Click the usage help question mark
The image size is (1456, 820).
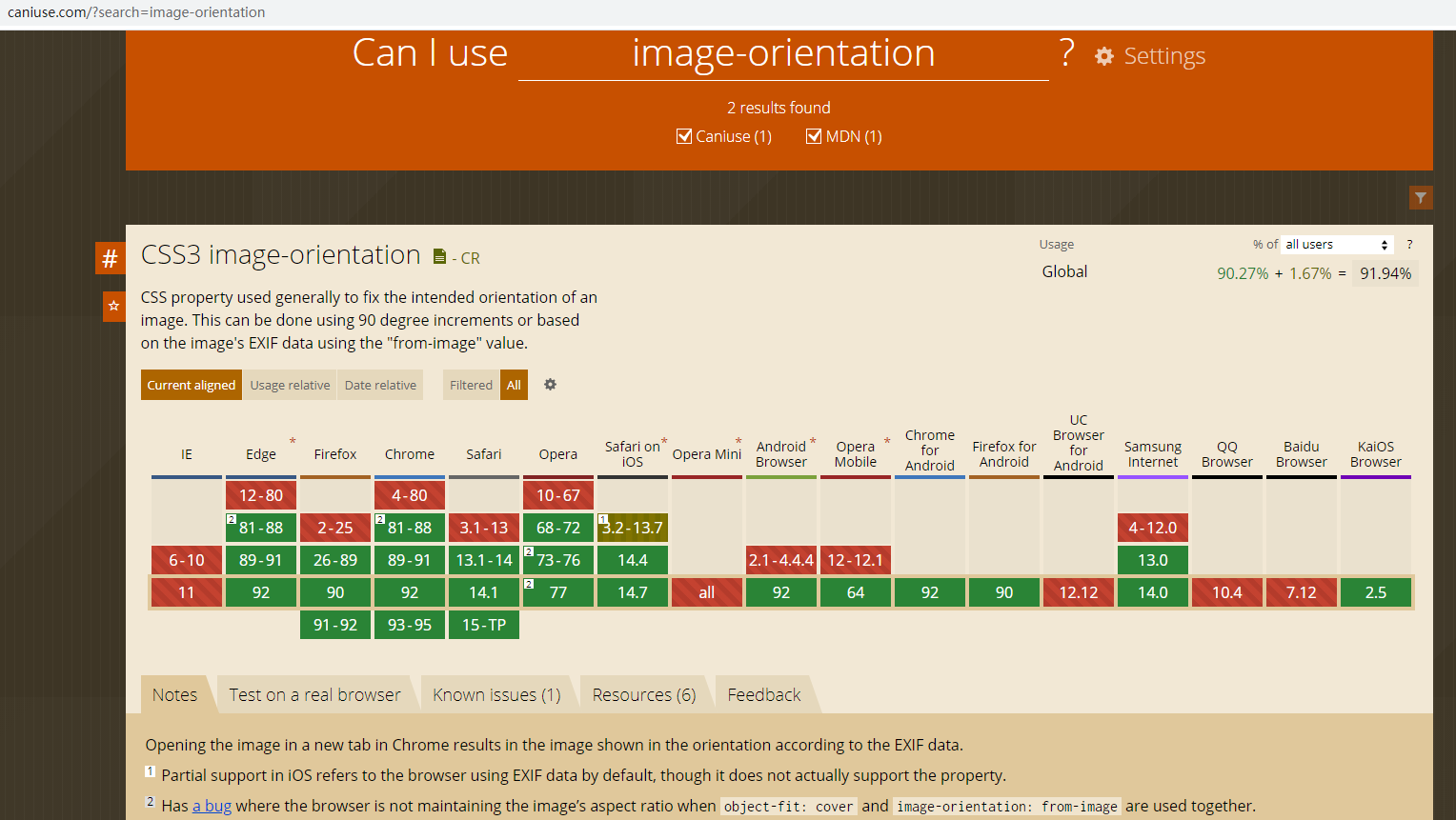click(1409, 245)
